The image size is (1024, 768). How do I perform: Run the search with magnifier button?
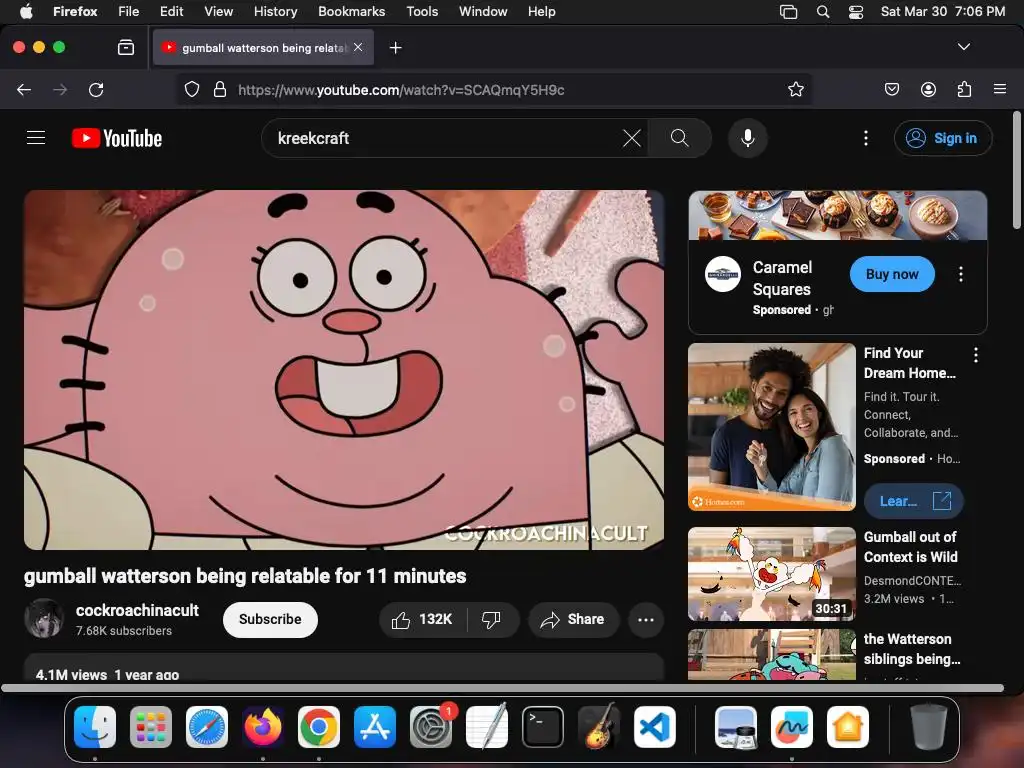tap(679, 138)
